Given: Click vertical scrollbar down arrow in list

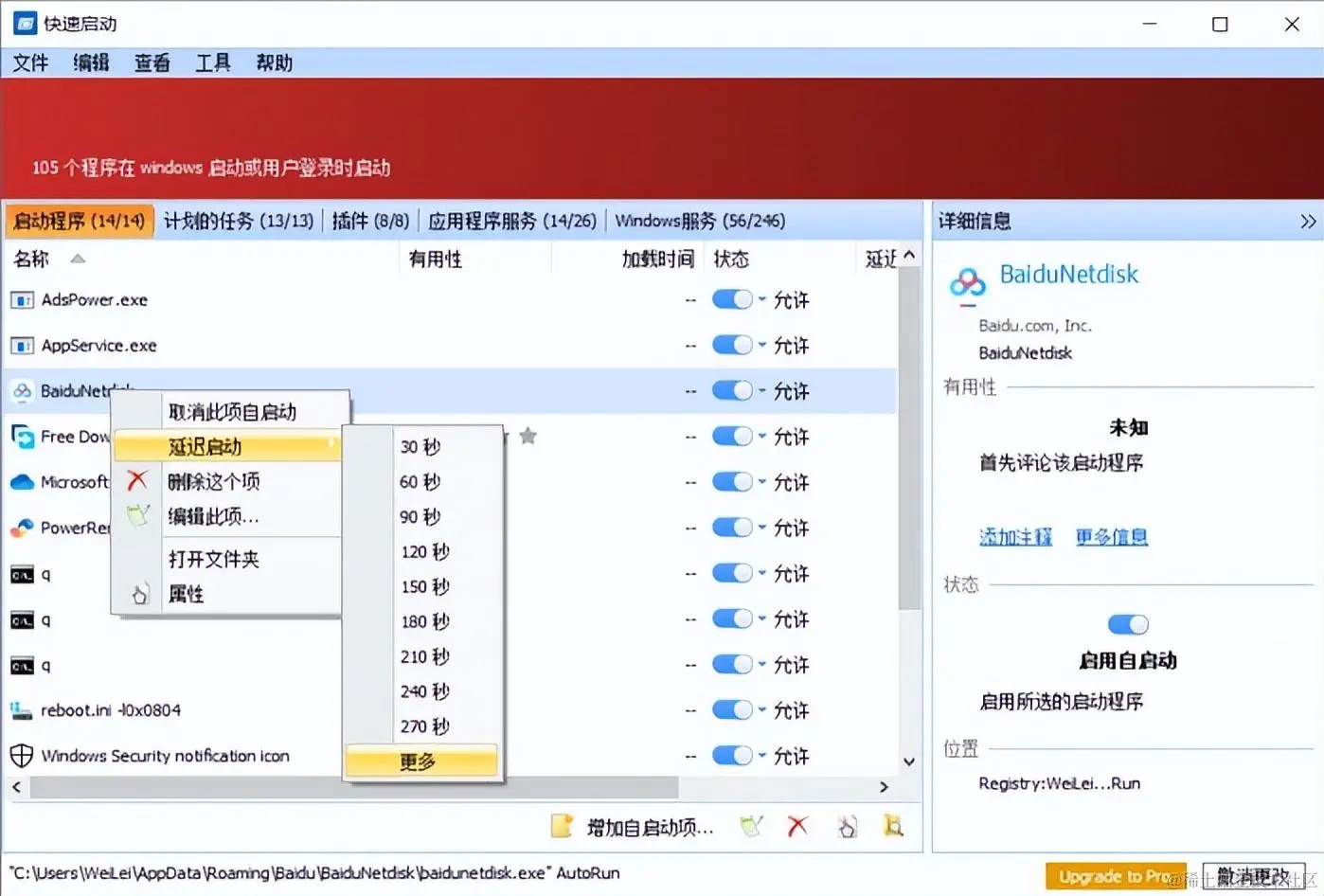Looking at the screenshot, I should tap(908, 762).
